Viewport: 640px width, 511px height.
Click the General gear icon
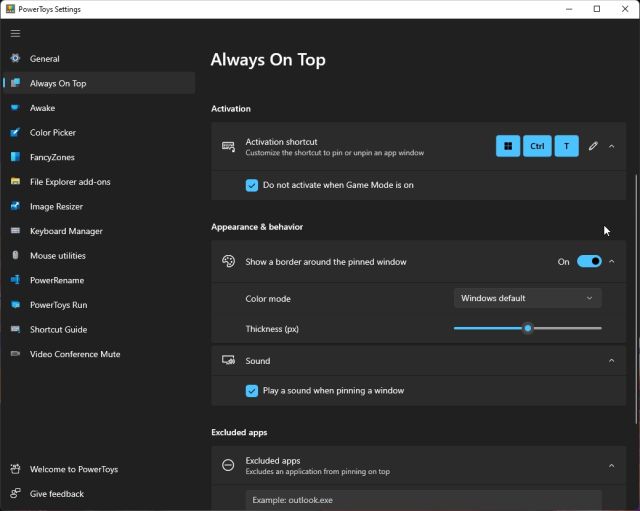click(15, 58)
